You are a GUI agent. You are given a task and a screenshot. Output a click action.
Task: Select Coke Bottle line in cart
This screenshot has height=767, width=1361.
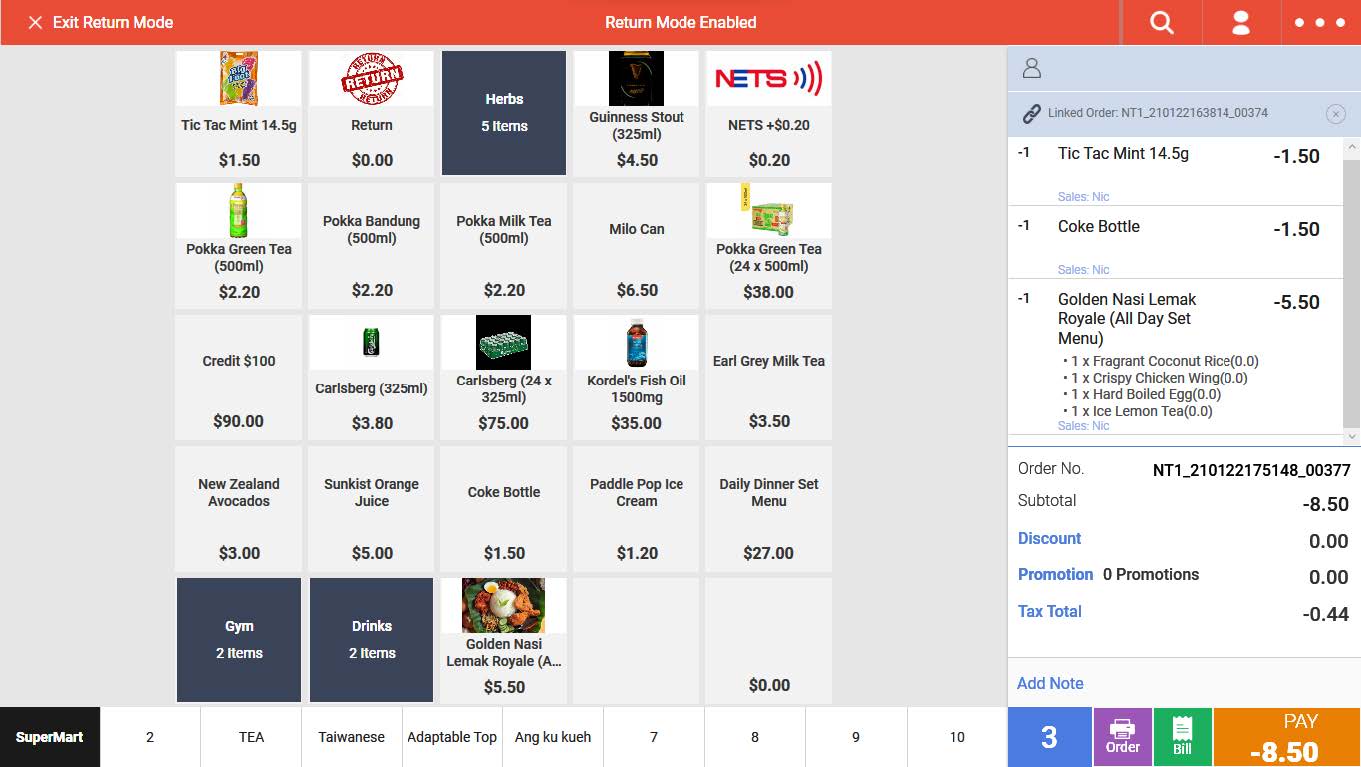1175,242
